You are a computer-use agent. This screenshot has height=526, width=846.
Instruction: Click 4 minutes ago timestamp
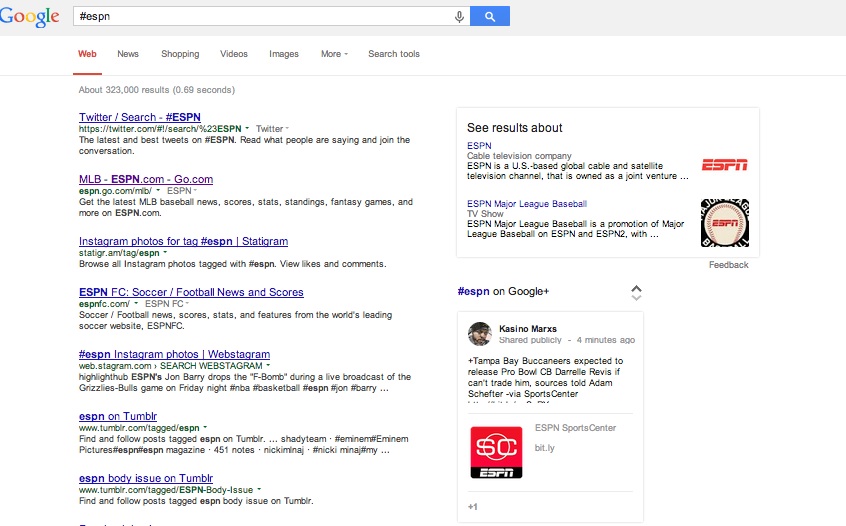(x=605, y=340)
